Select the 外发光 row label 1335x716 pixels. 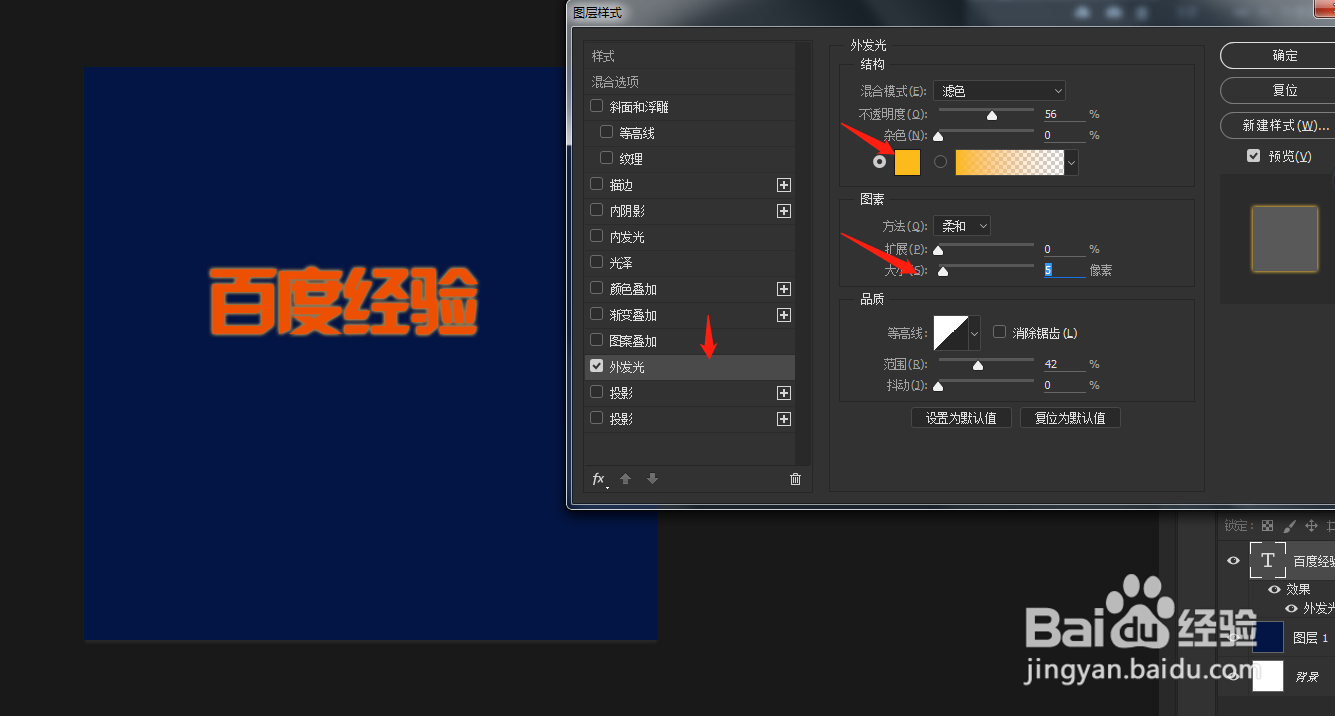tap(627, 367)
